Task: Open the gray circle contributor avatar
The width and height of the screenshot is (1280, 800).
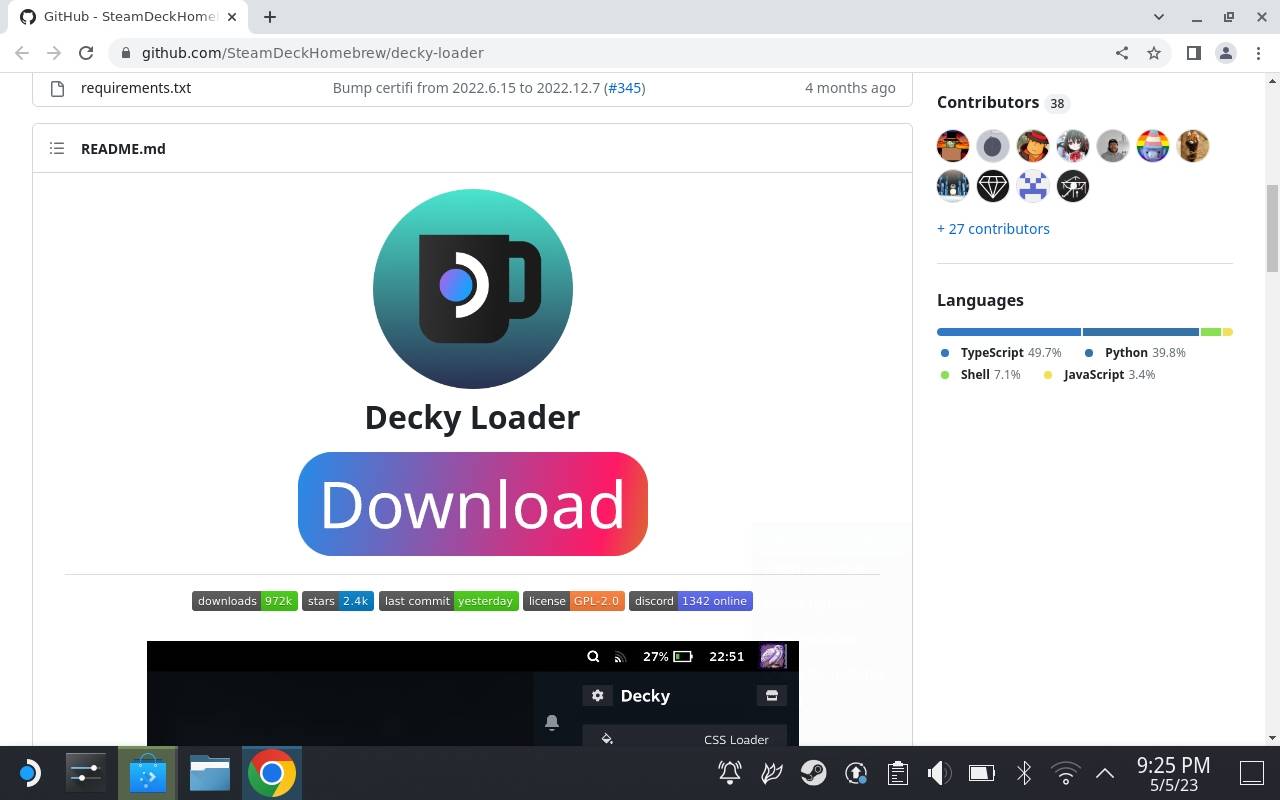Action: 993,146
